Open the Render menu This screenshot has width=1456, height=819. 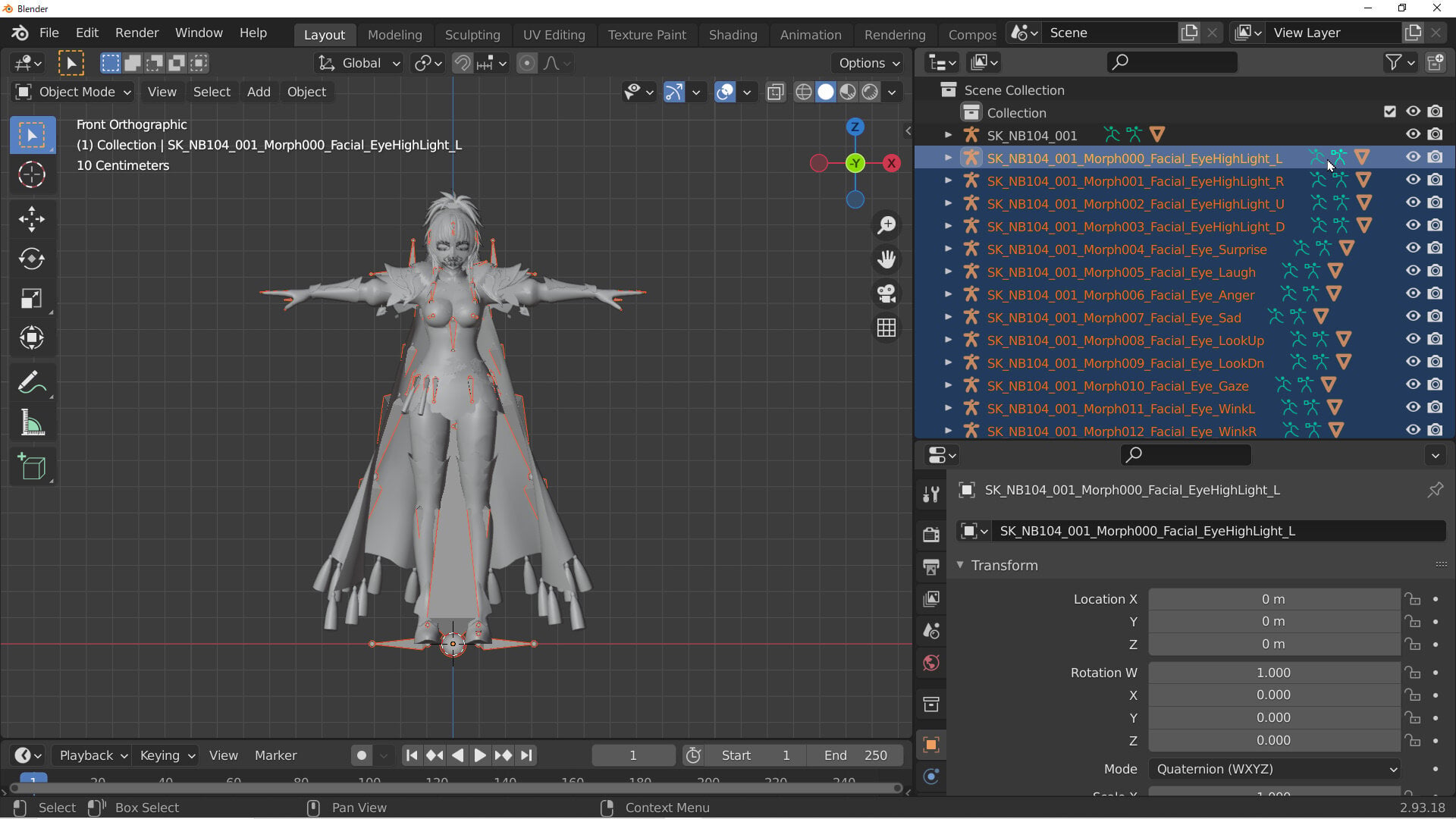pyautogui.click(x=136, y=33)
